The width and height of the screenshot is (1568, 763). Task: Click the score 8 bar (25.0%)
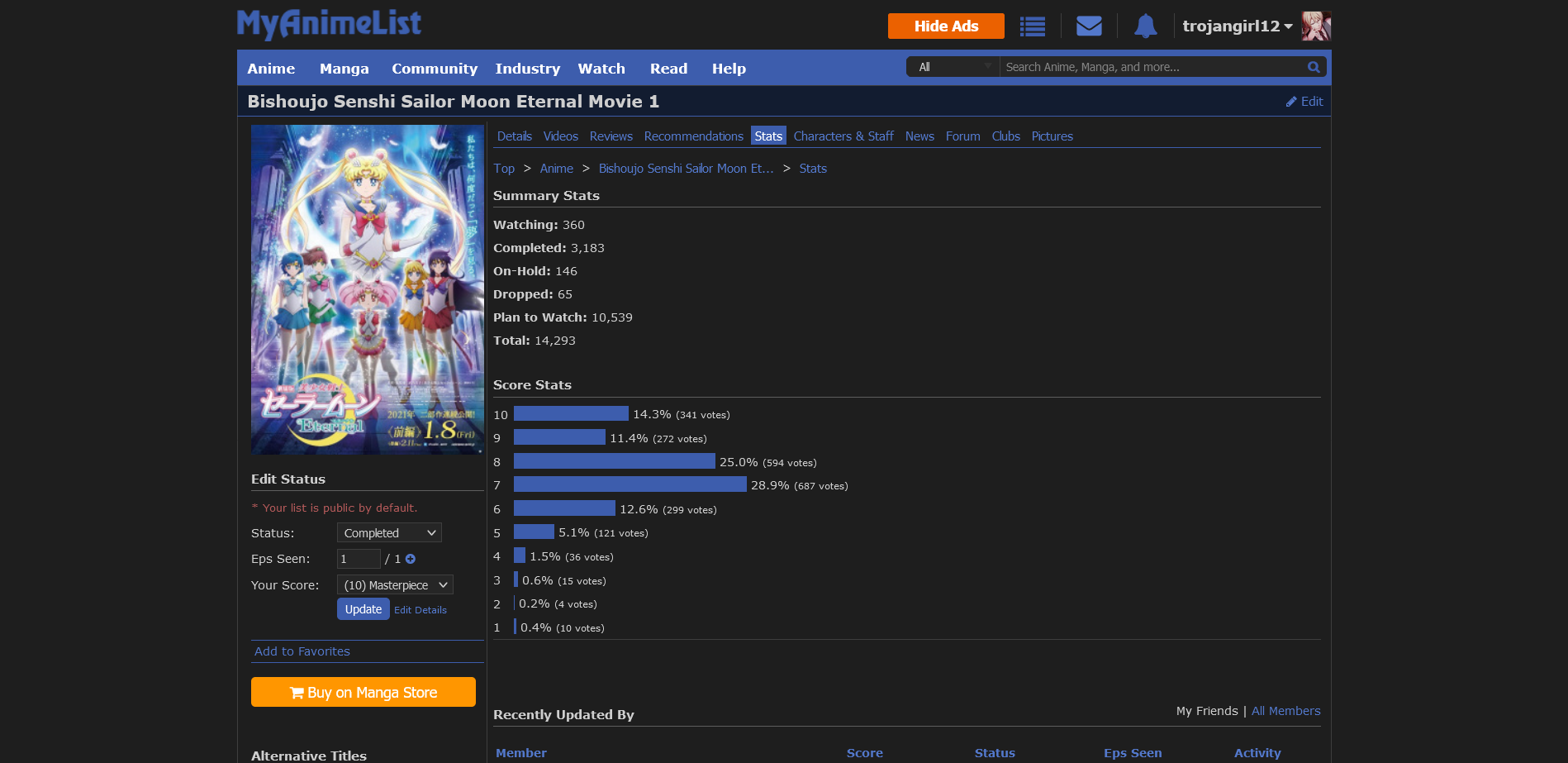(615, 461)
